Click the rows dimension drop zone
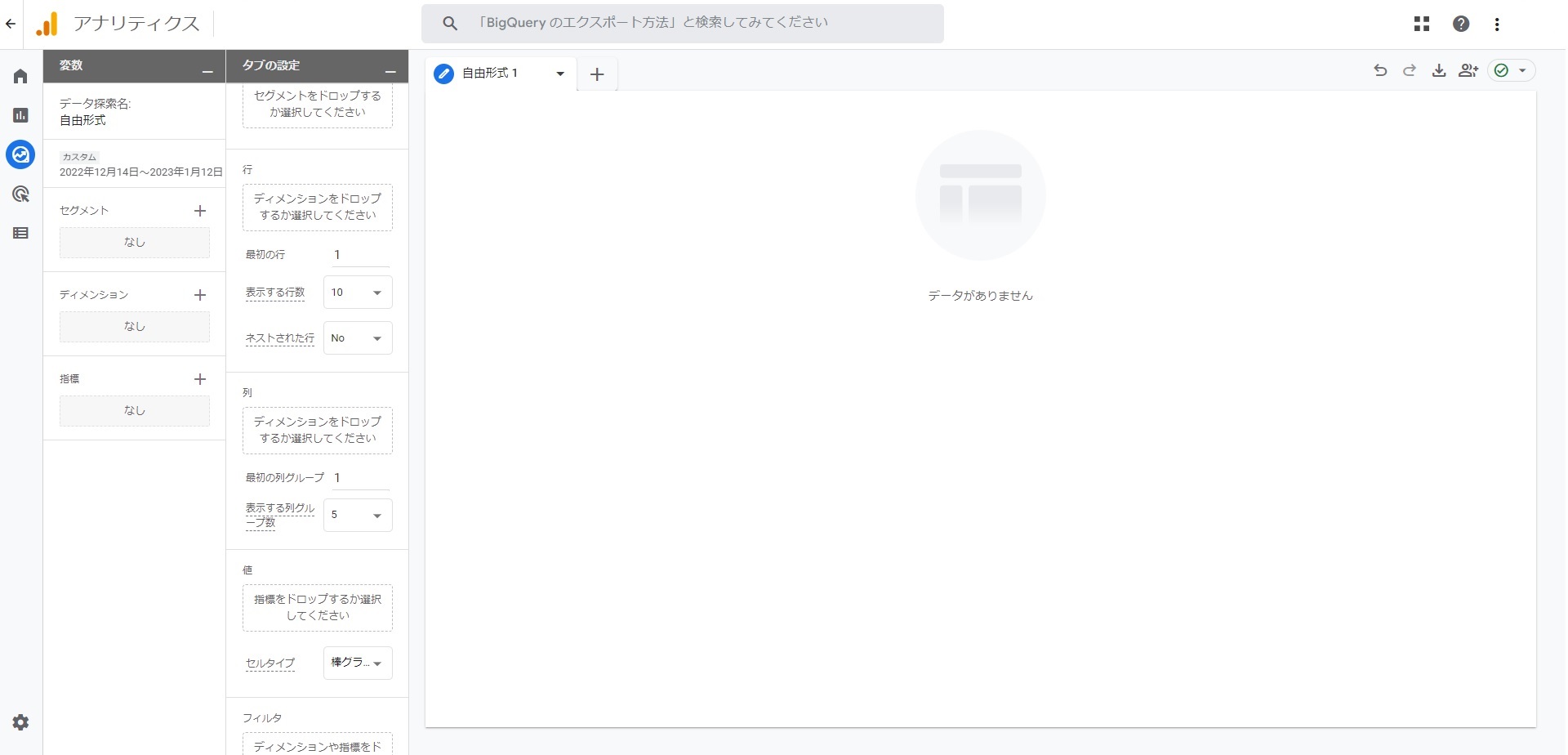Image resolution: width=1568 pixels, height=755 pixels. pos(318,207)
